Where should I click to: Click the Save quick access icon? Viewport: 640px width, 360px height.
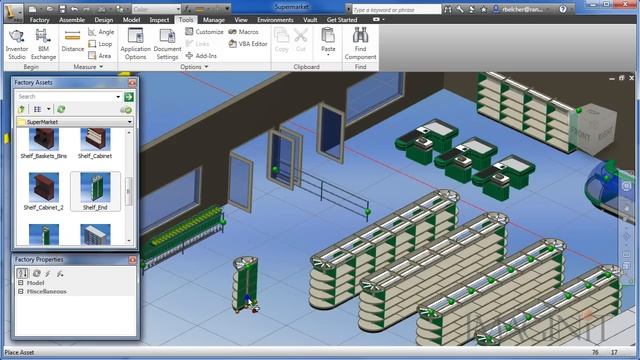(62, 9)
